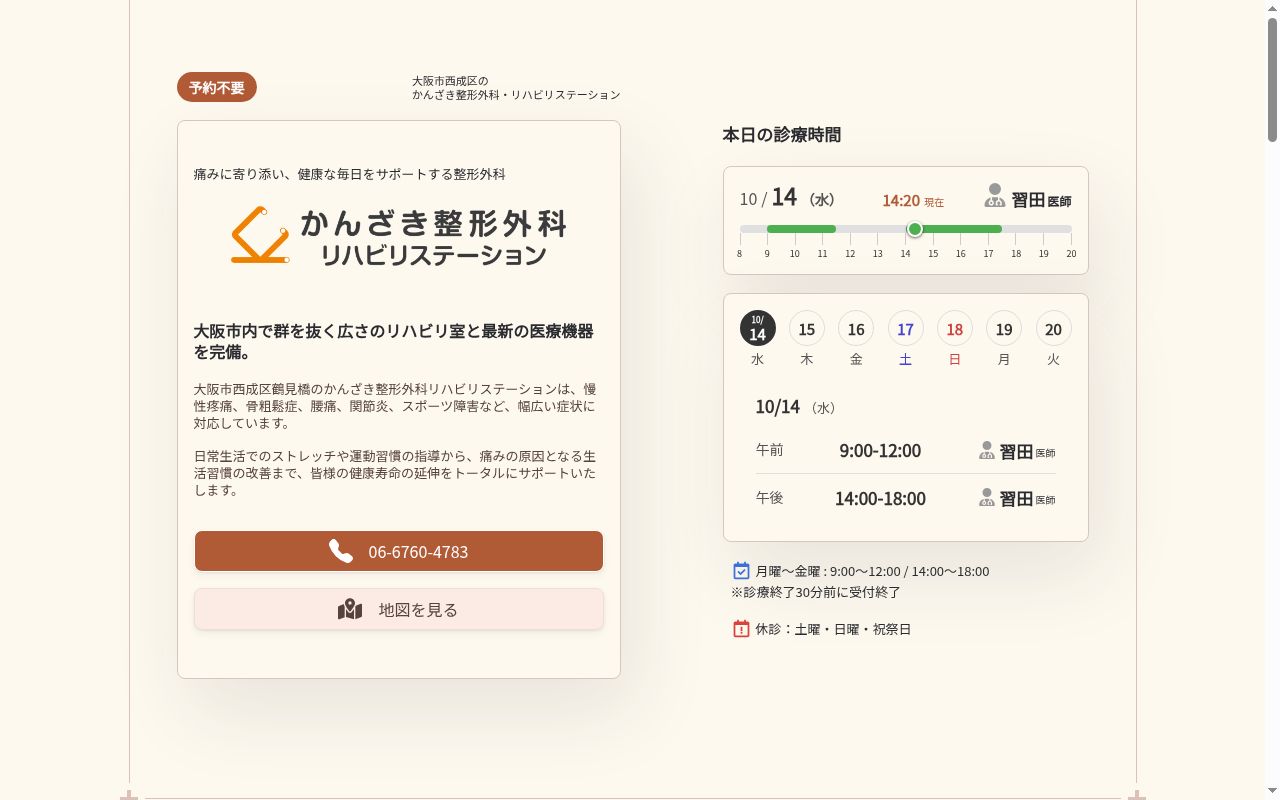This screenshot has width=1280, height=800.
Task: Click the 10/14 (水) schedule date label
Action: point(796,407)
